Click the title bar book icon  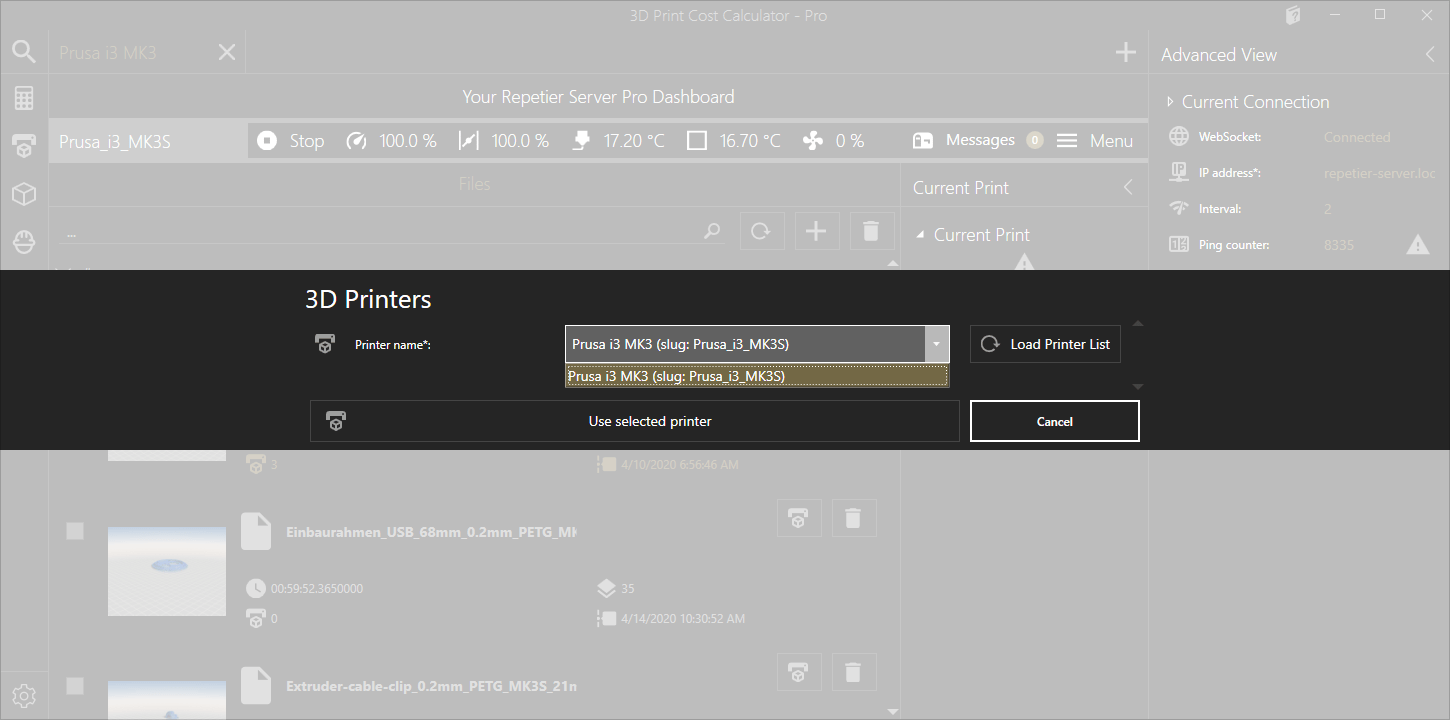1293,15
